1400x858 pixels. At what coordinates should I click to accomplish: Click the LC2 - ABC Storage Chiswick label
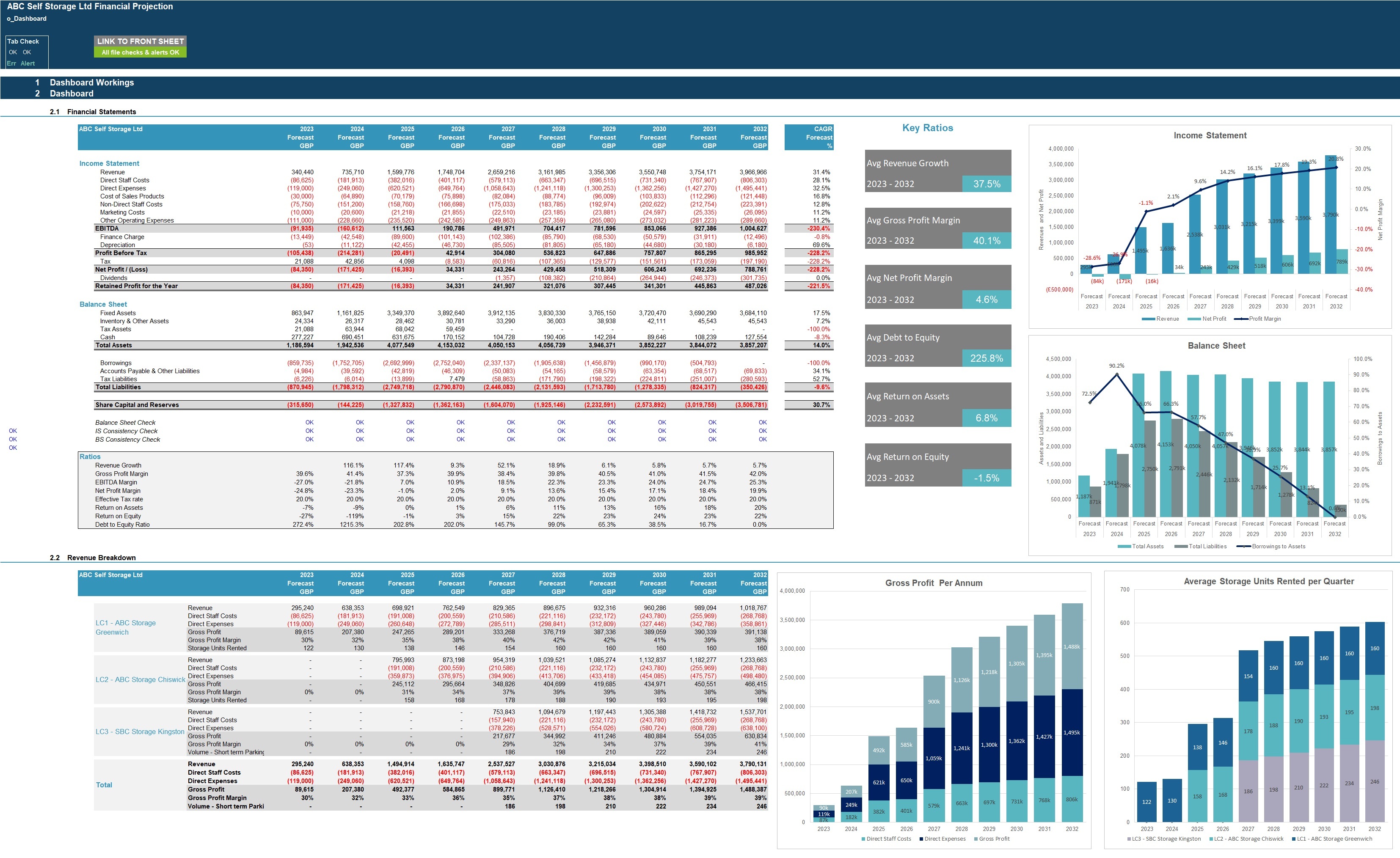pyautogui.click(x=141, y=680)
